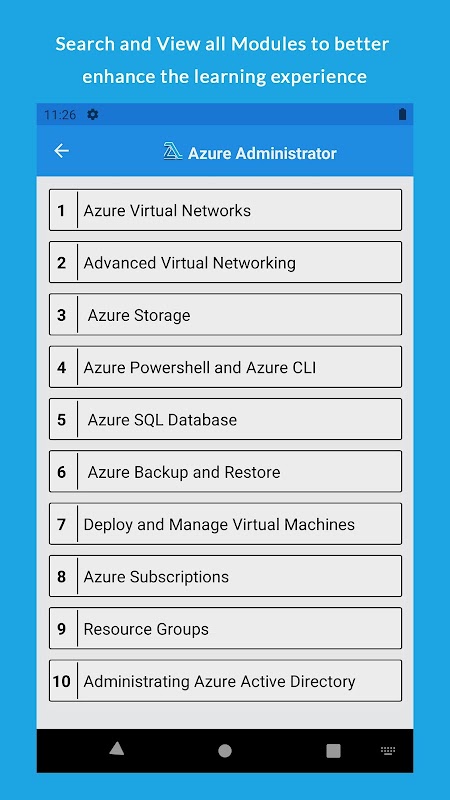Open the Azure Storage module
The image size is (450, 800).
point(226,315)
